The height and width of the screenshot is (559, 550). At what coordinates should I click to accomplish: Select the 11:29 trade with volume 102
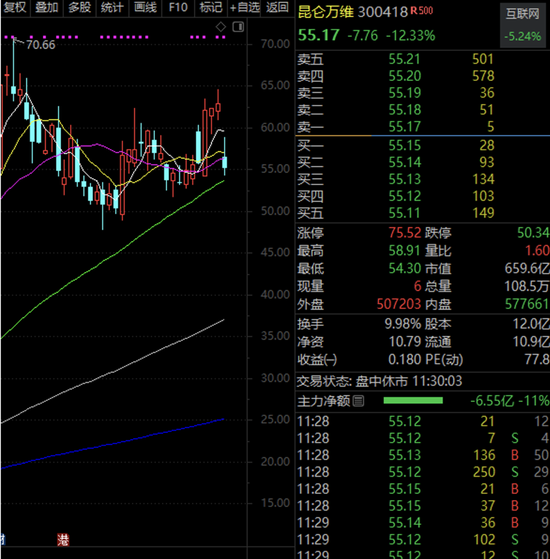click(423, 539)
